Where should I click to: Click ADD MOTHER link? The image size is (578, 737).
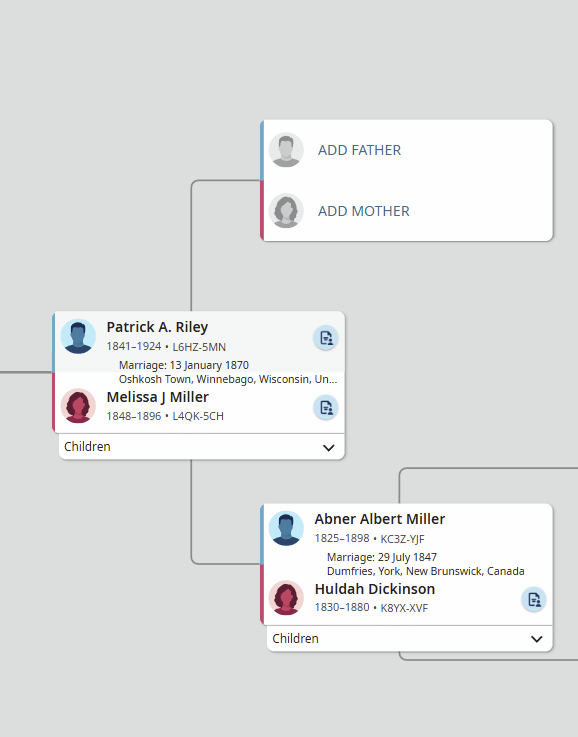[364, 211]
